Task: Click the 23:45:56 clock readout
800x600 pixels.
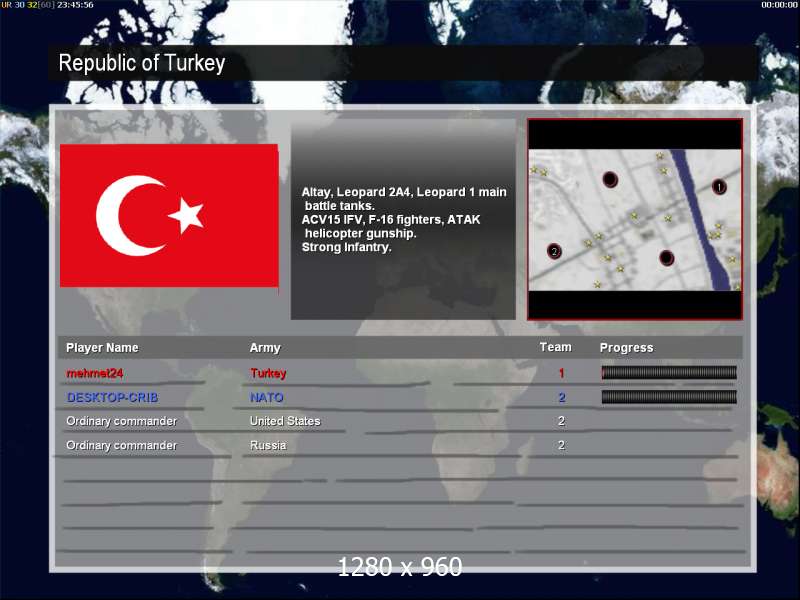Action: point(75,5)
